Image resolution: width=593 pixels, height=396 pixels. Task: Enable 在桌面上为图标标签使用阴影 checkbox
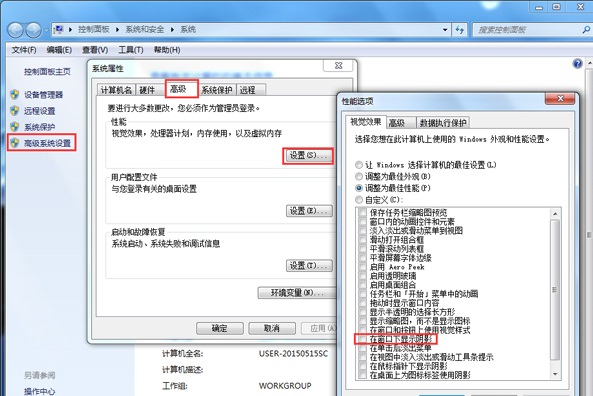(362, 375)
